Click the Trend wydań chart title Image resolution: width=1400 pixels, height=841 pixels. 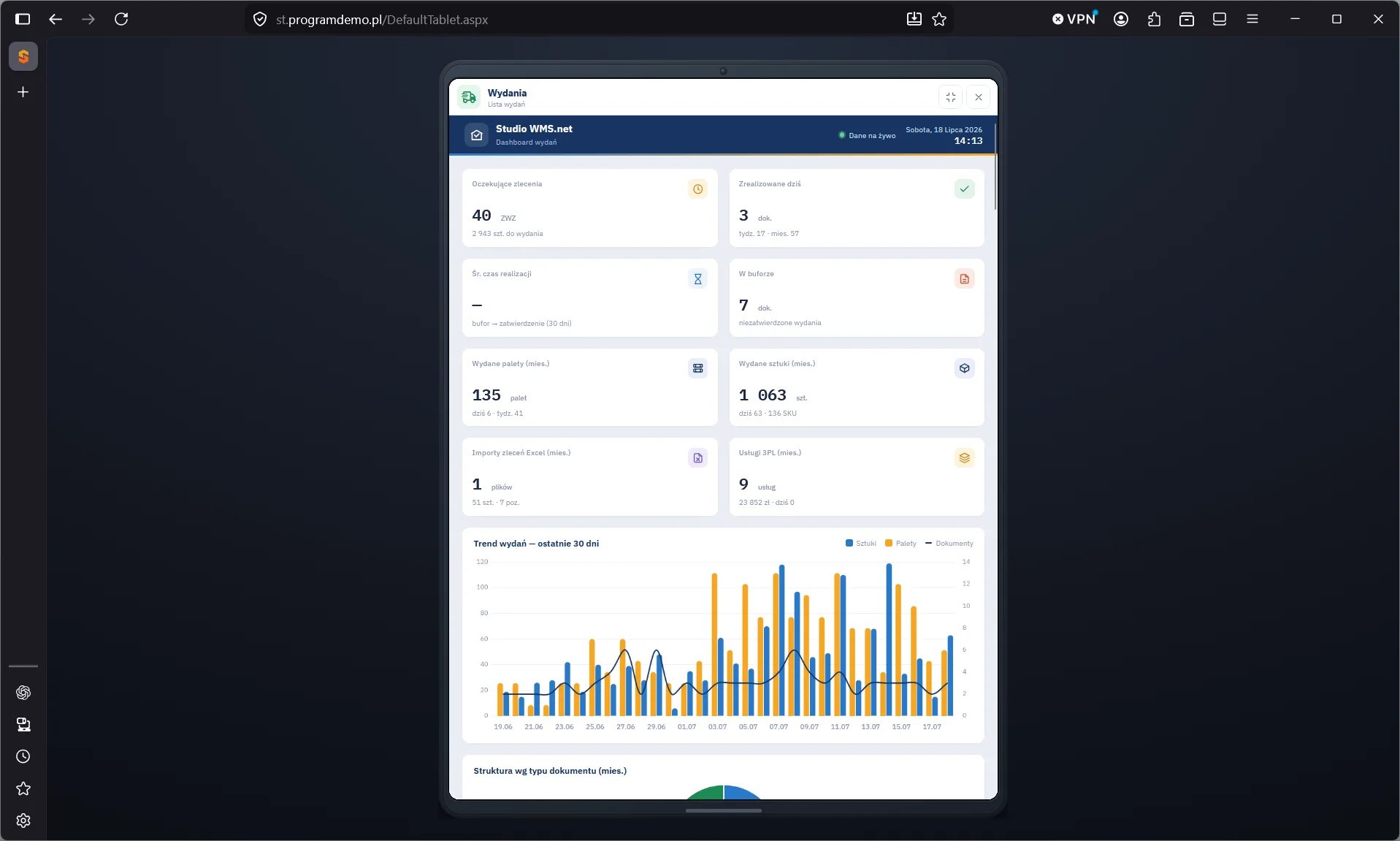click(x=536, y=544)
